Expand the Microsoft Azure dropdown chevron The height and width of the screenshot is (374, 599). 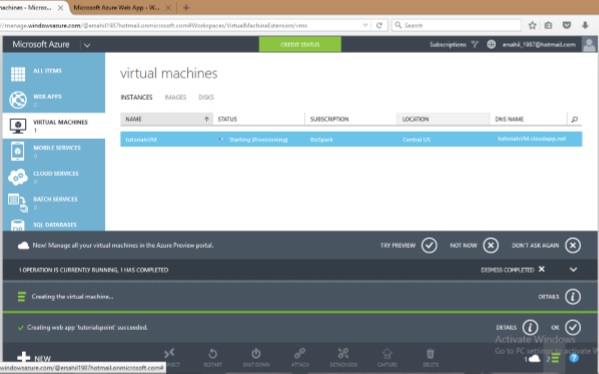(x=87, y=45)
